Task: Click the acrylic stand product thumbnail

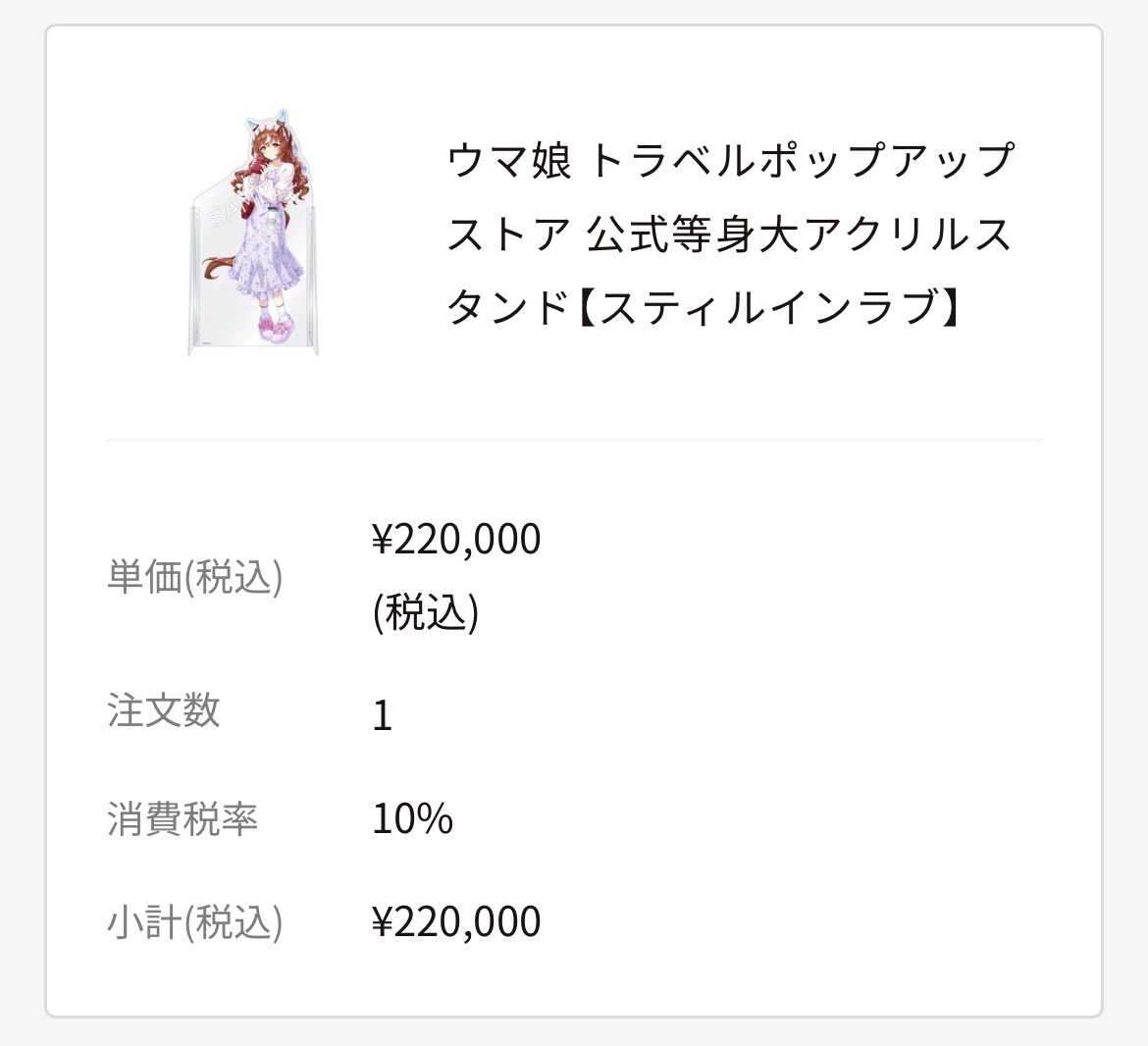Action: [253, 236]
